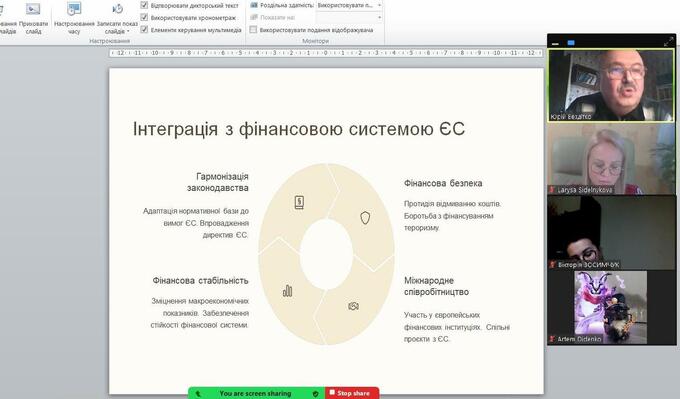
Task: Click the green screen sharing status bar
Action: (256, 393)
